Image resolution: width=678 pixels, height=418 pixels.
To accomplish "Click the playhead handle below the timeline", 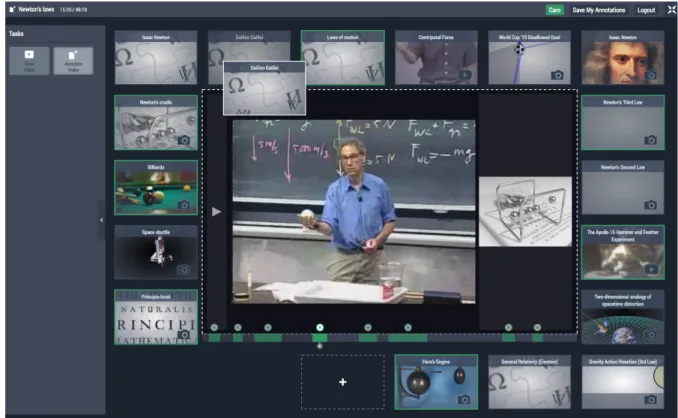I will (320, 346).
